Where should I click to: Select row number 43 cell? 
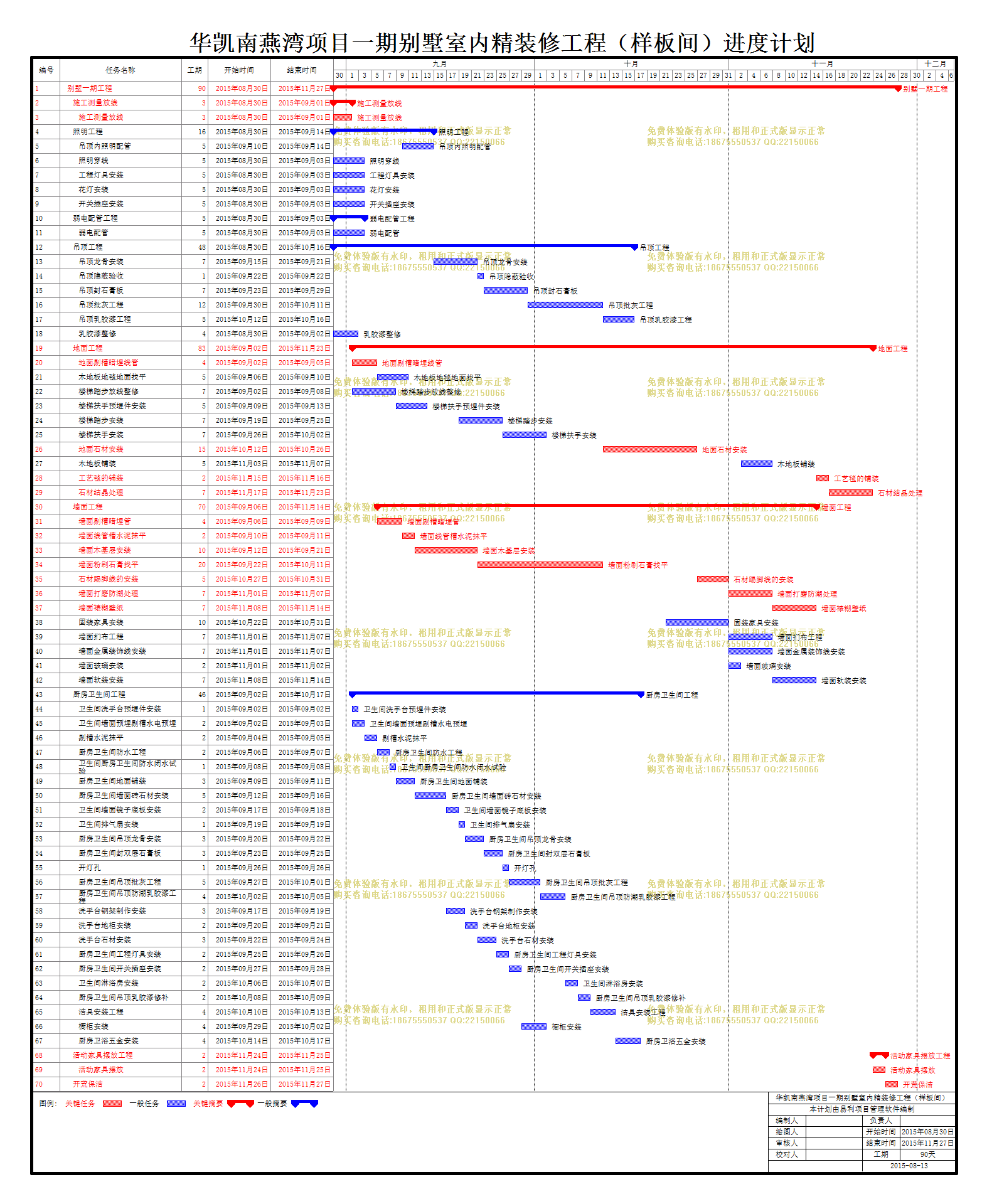46,695
